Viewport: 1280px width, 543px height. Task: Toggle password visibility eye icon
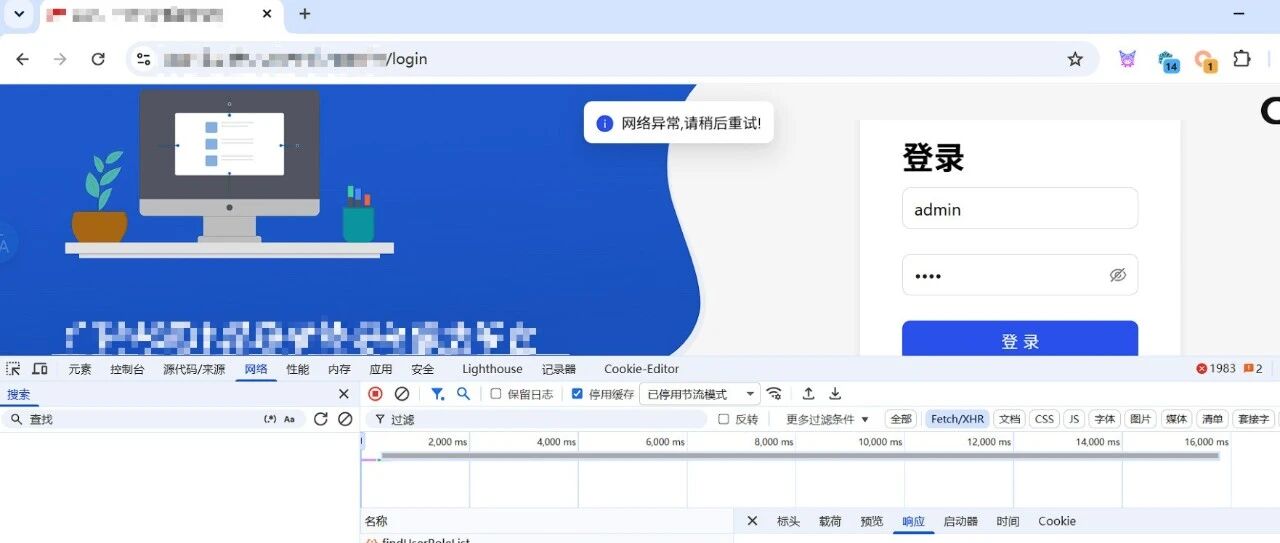point(1118,275)
